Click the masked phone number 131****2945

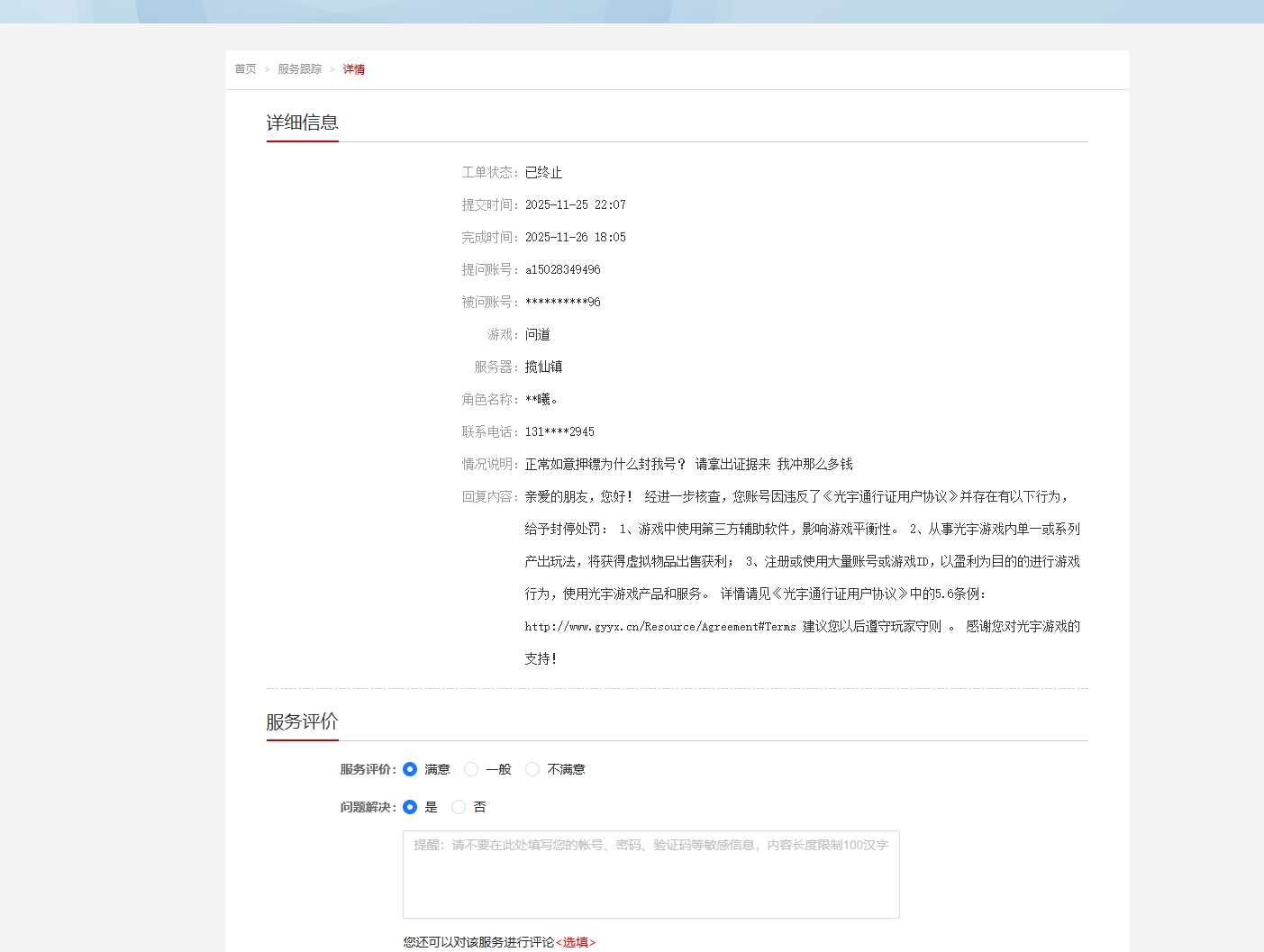coord(559,432)
